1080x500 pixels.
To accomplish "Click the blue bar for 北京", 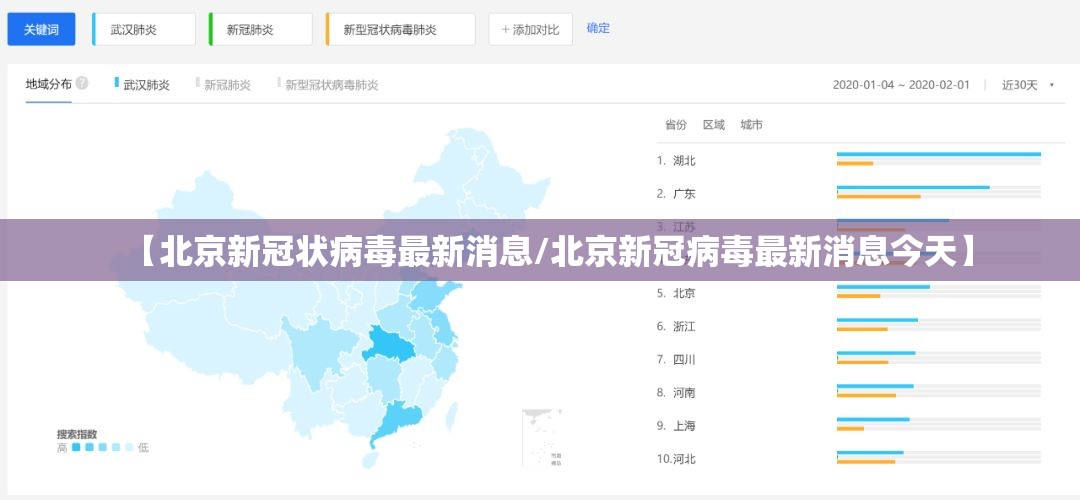I will [883, 287].
